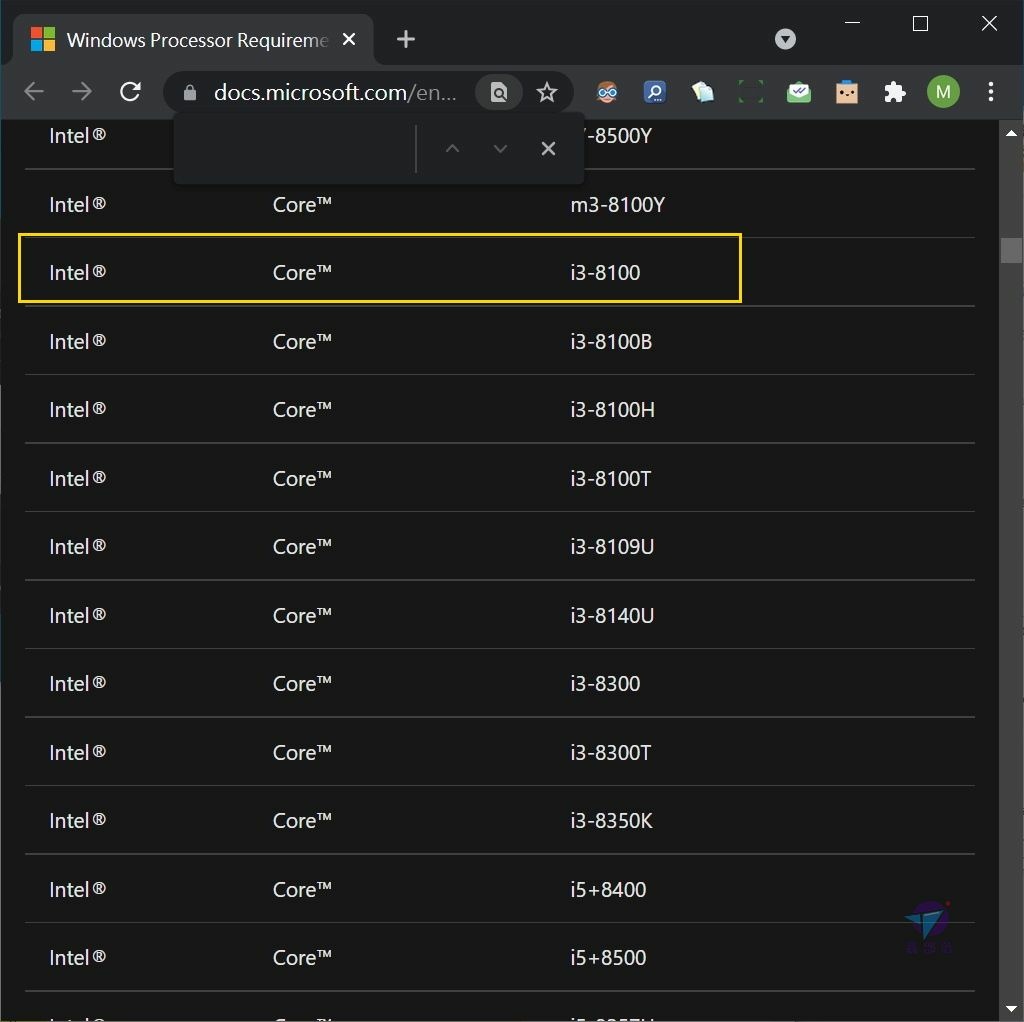Click the vertical scrollbar thumb
Image resolution: width=1024 pixels, height=1022 pixels.
[x=1011, y=250]
